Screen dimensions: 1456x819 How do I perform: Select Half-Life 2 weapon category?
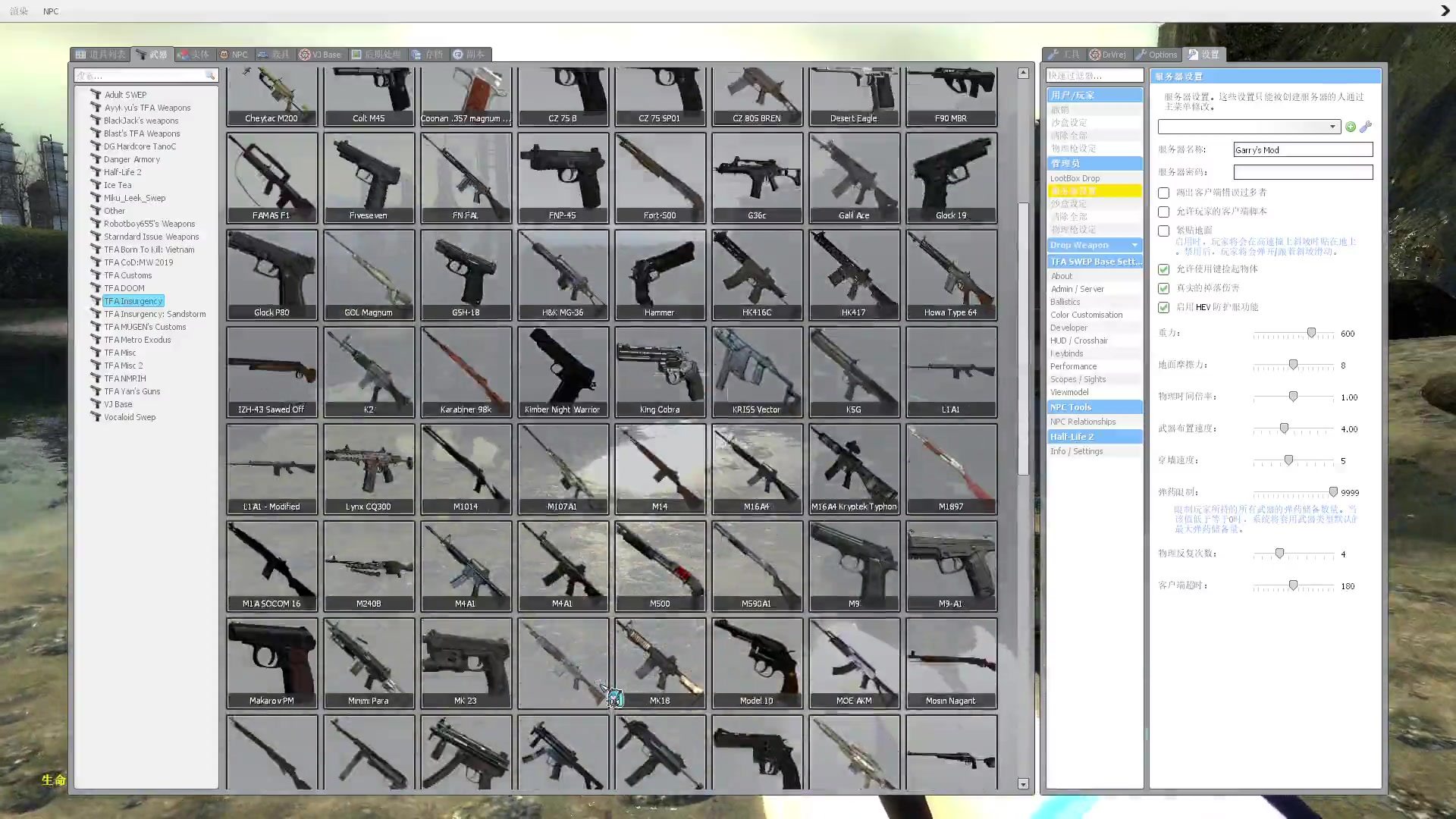point(123,172)
